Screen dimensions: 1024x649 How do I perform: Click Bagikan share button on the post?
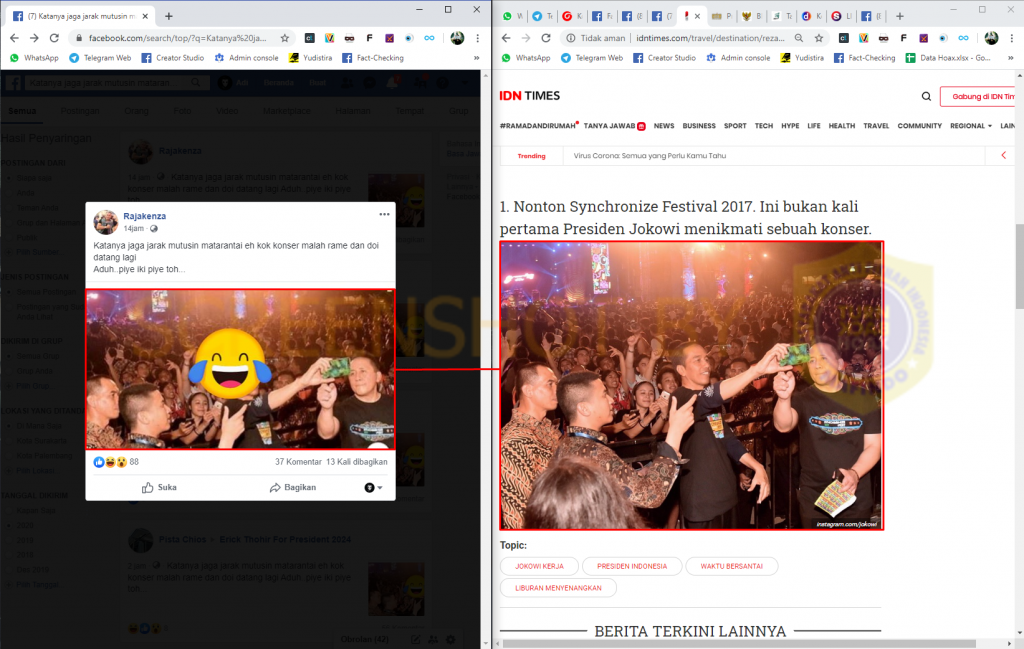tap(292, 487)
